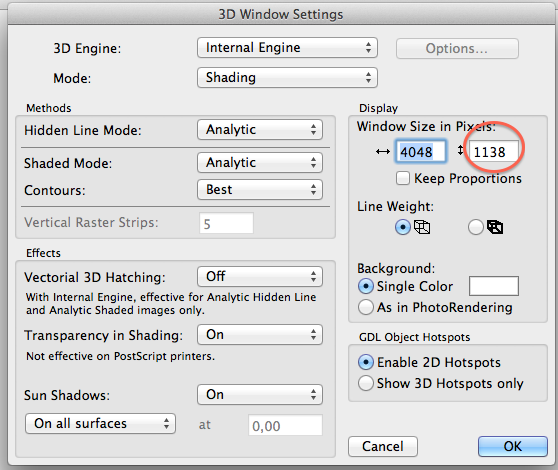Click the Hidden Line Mode label
The width and height of the screenshot is (558, 470).
83,130
